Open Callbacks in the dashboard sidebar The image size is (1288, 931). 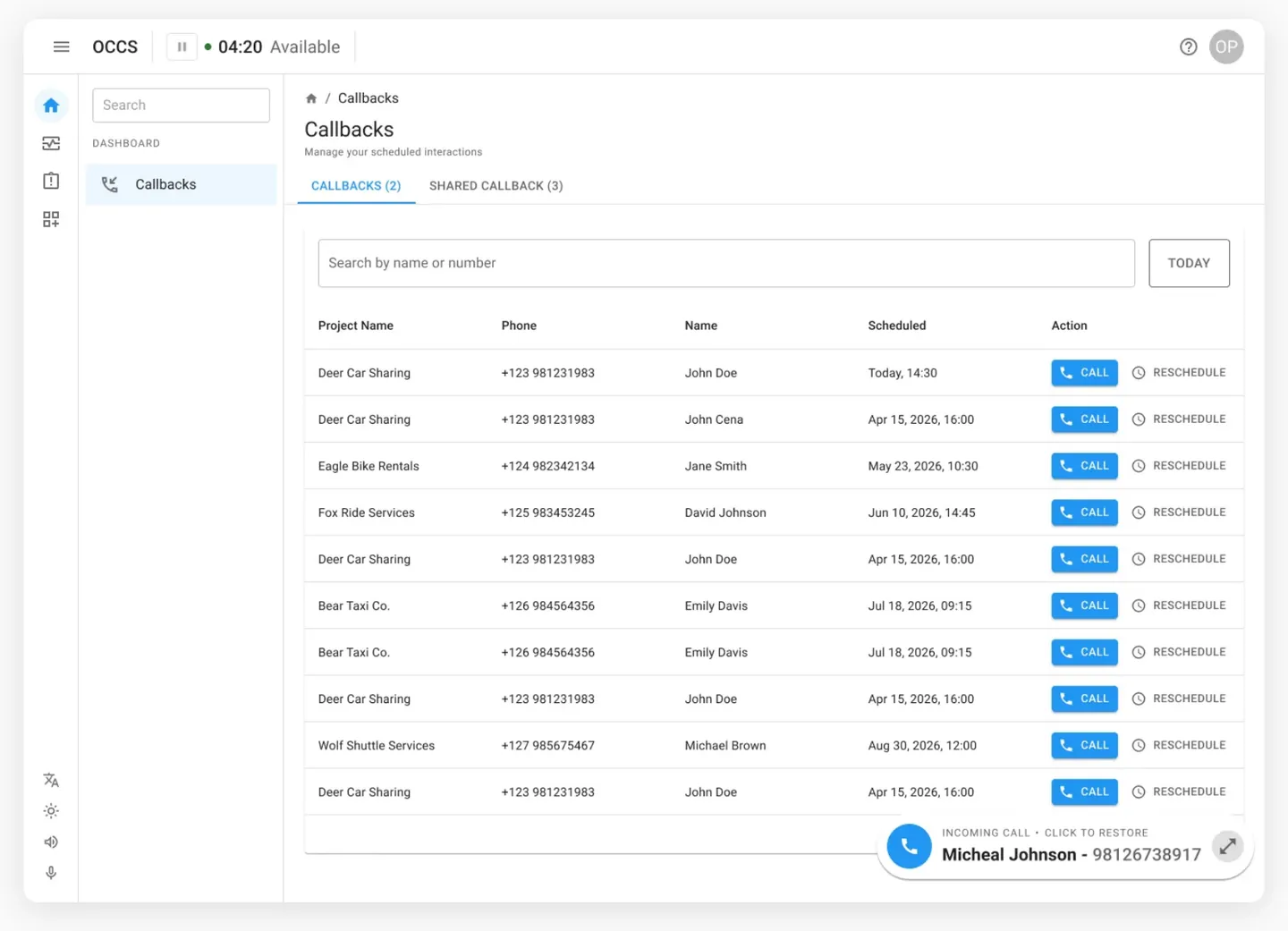click(181, 184)
